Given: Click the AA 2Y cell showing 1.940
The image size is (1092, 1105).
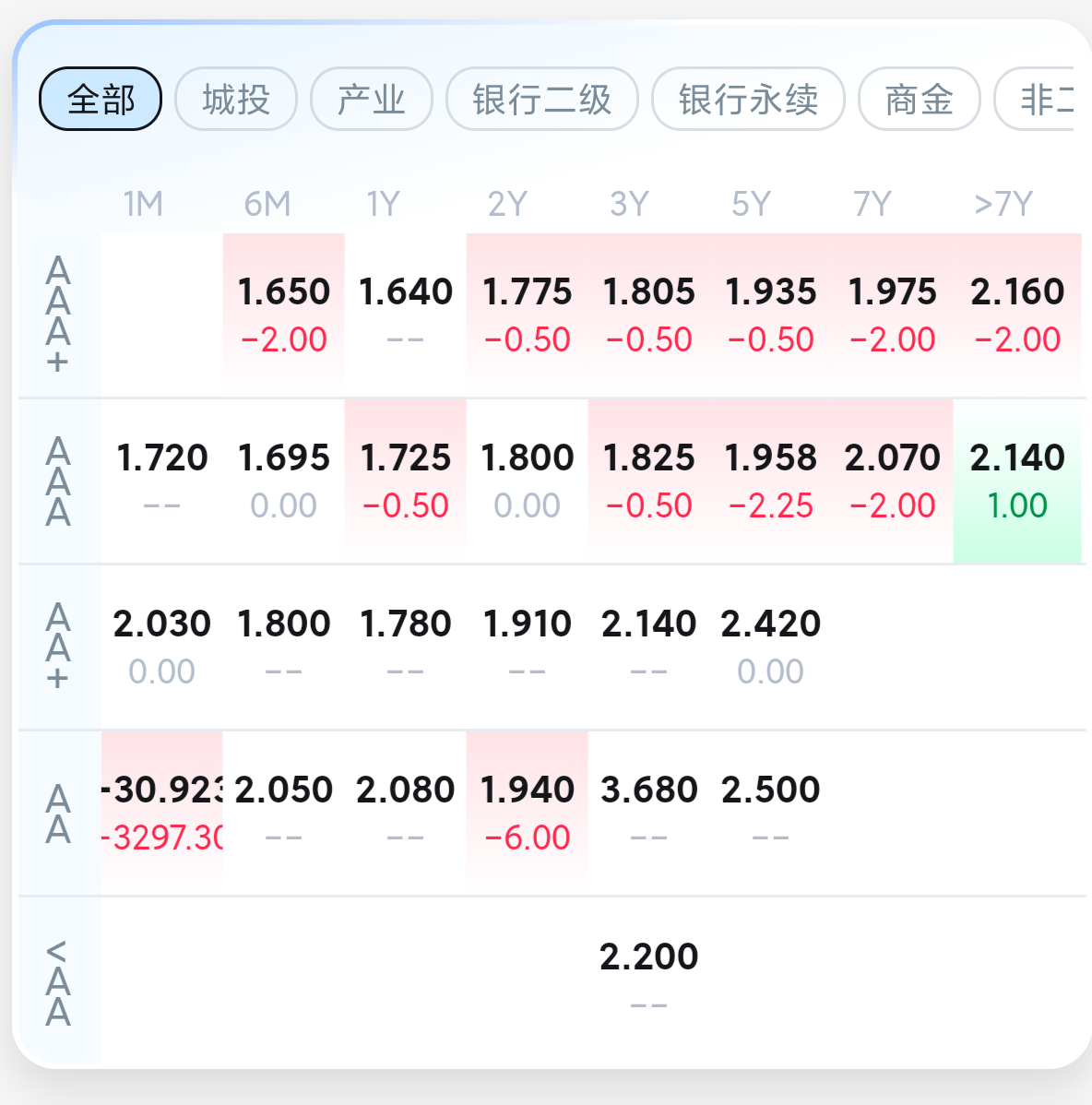Looking at the screenshot, I should [527, 813].
